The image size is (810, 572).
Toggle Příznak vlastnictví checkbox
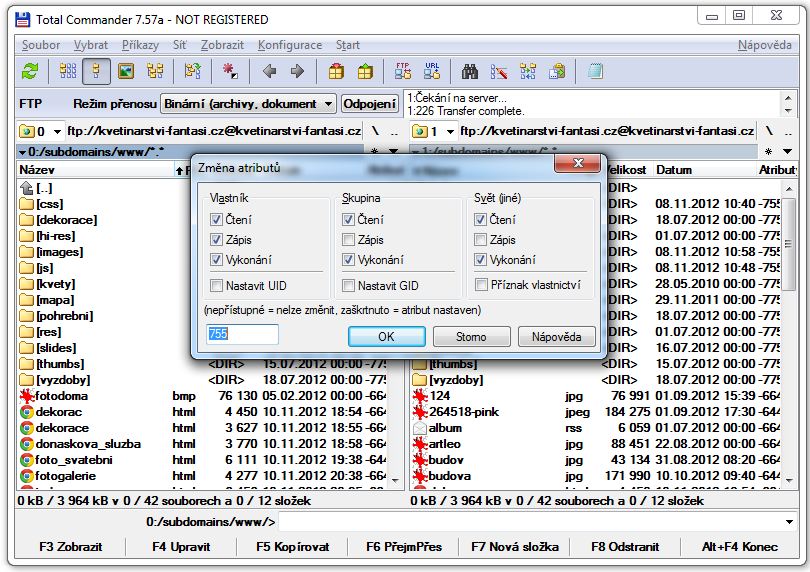tap(481, 285)
